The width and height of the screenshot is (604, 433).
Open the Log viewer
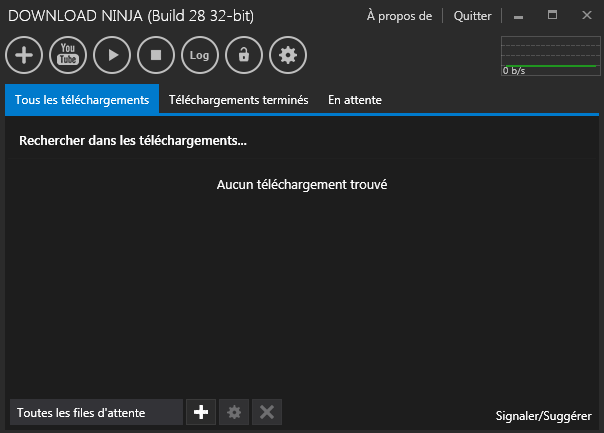200,55
